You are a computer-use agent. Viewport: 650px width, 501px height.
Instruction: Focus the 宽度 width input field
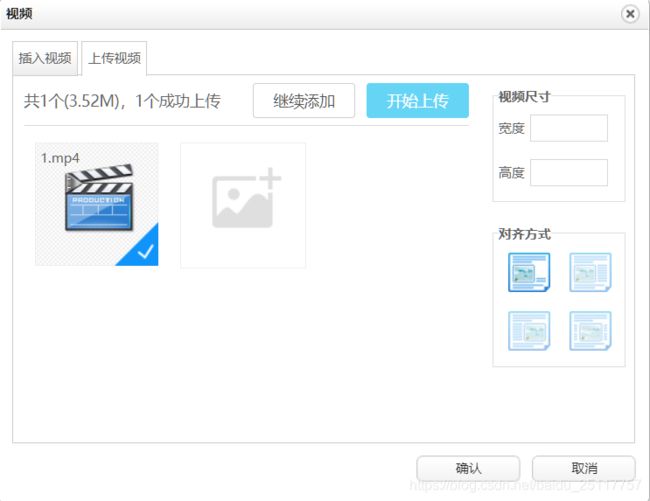569,128
